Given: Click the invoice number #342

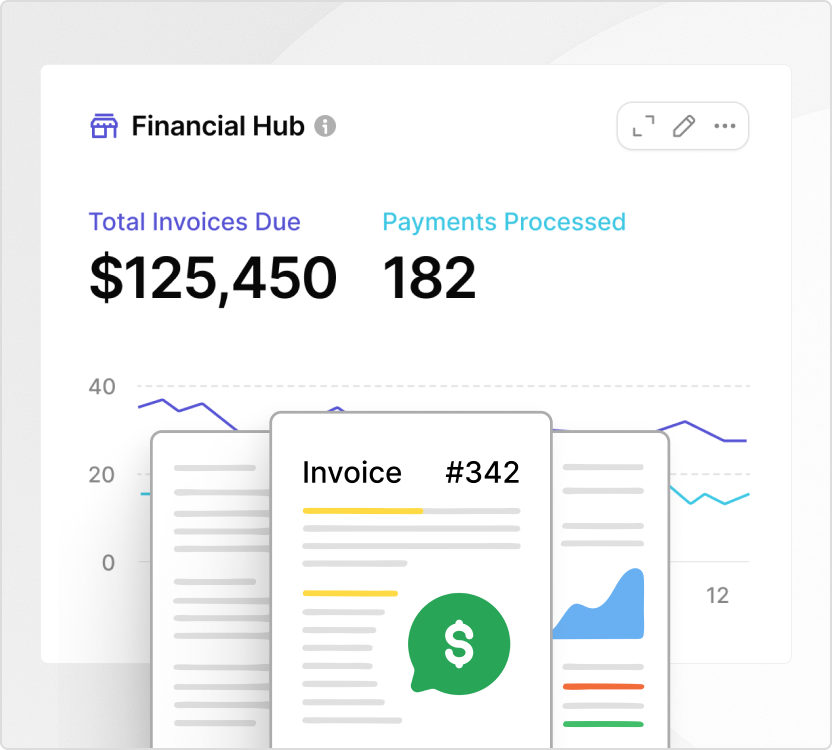Looking at the screenshot, I should click(482, 472).
